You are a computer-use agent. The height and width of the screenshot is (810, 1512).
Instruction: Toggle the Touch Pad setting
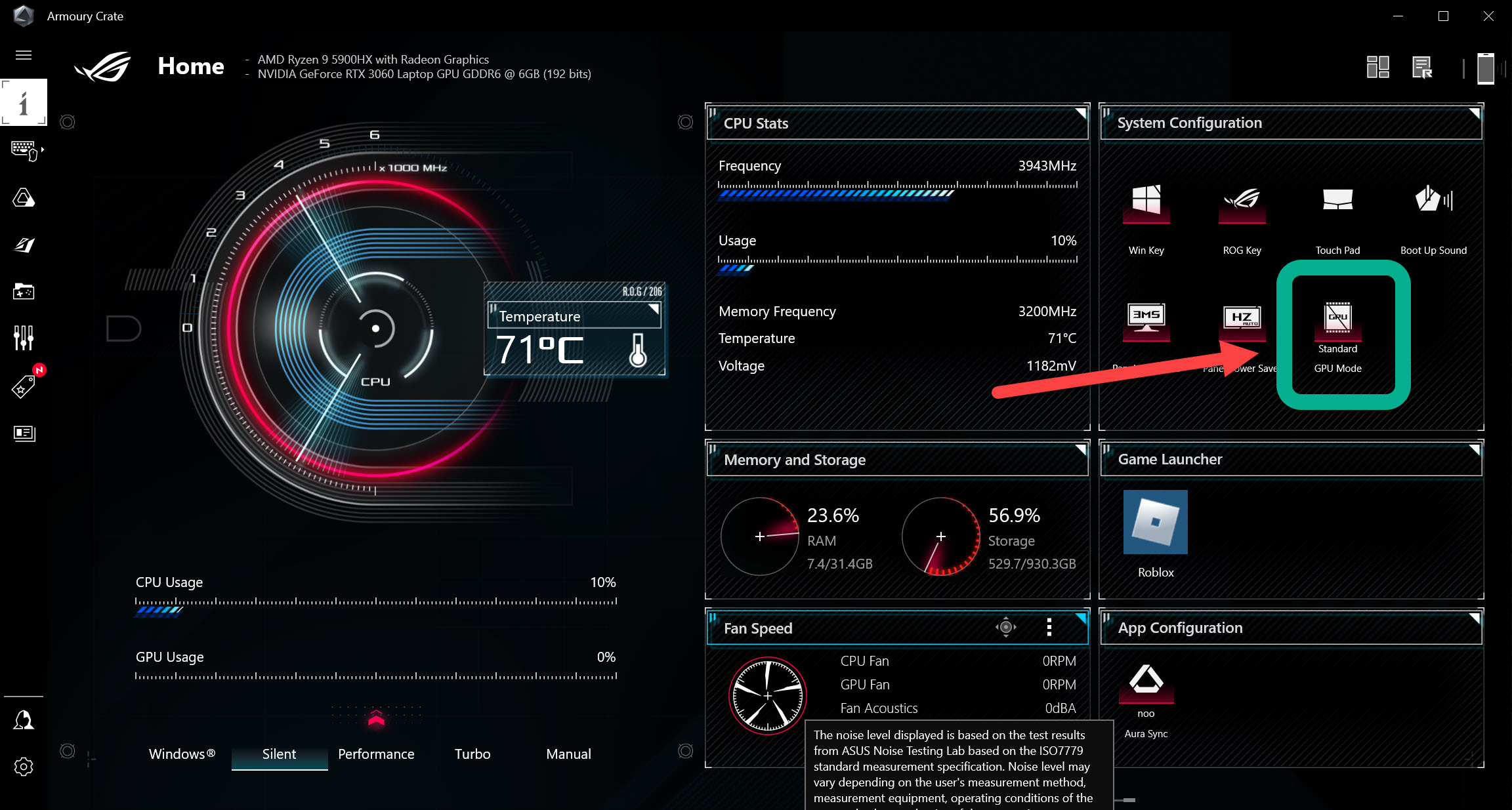click(1337, 200)
